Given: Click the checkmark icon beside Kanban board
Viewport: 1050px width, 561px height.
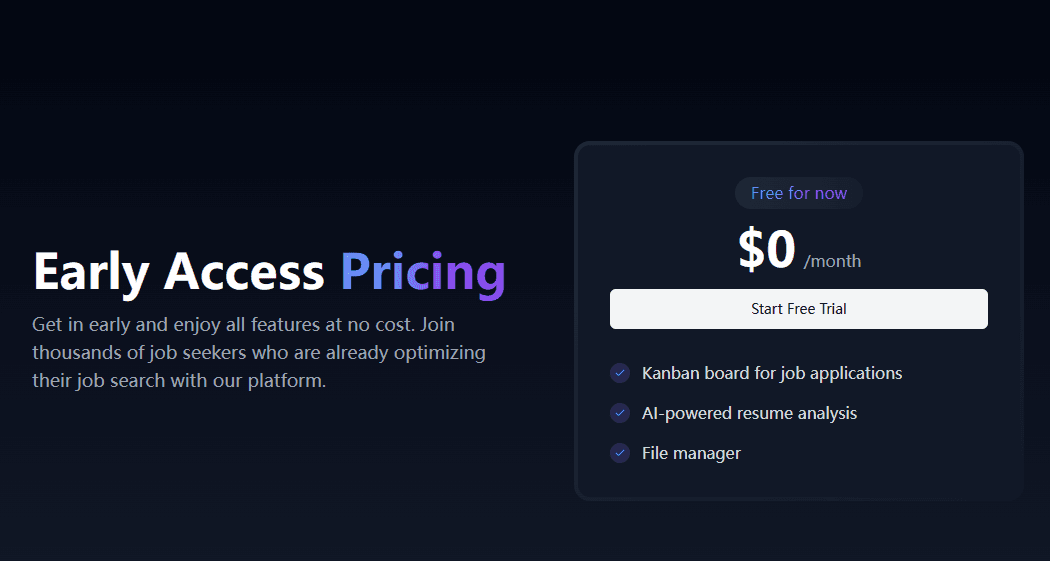Looking at the screenshot, I should [x=620, y=373].
